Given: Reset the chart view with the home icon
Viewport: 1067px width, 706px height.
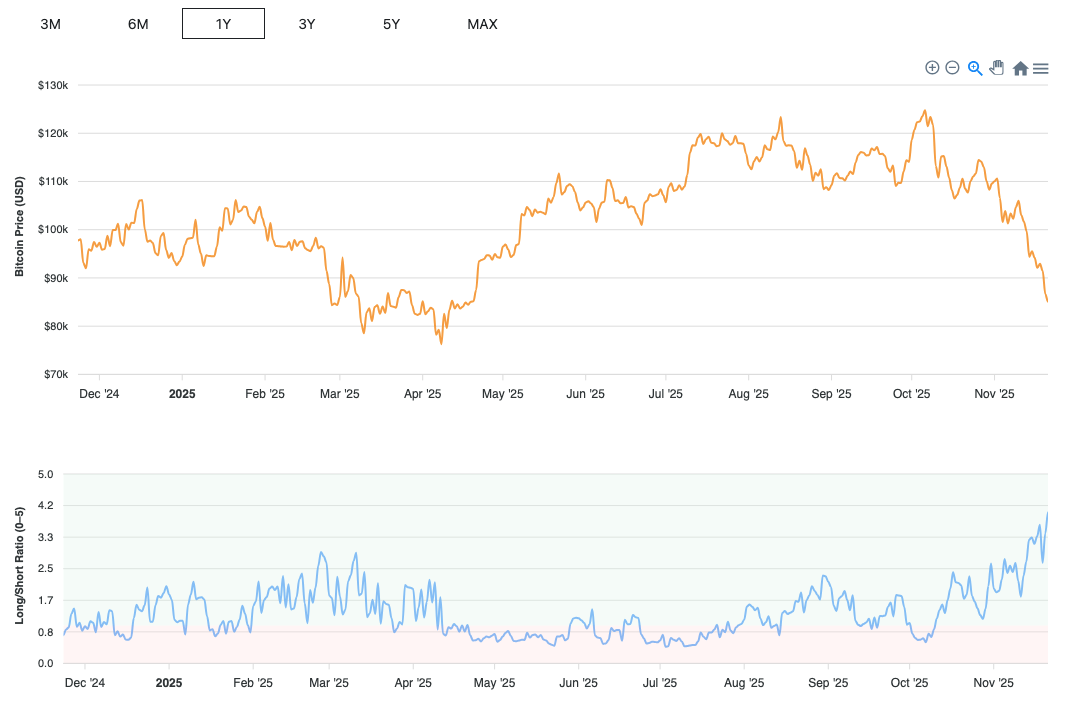Looking at the screenshot, I should point(1019,68).
